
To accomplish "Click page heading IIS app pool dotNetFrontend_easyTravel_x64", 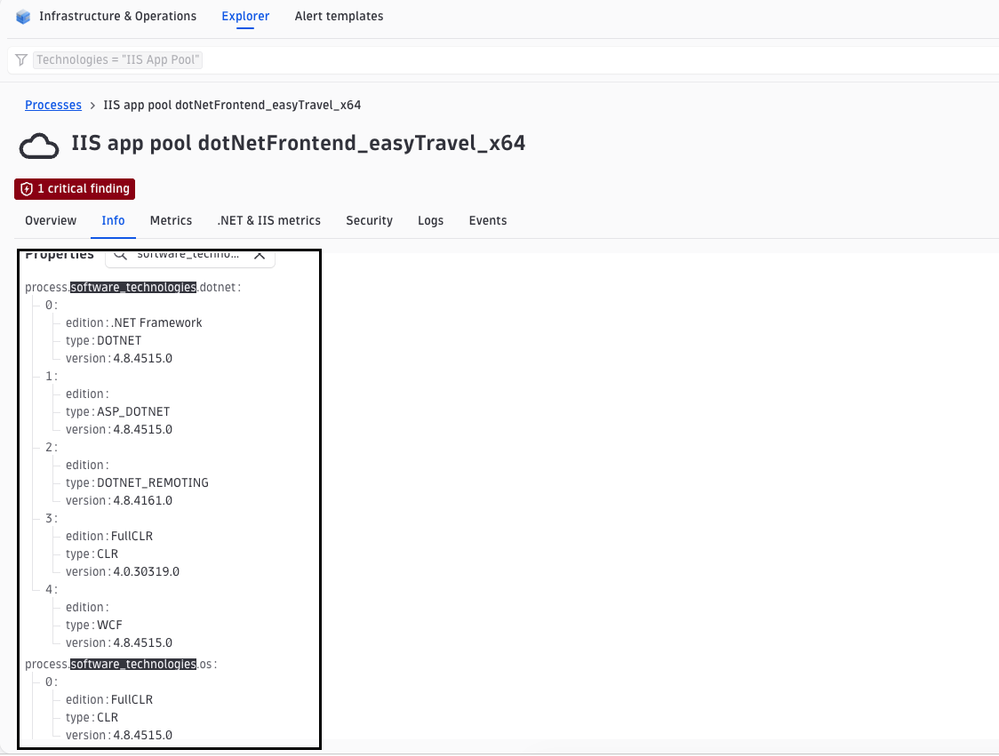I will tap(298, 143).
